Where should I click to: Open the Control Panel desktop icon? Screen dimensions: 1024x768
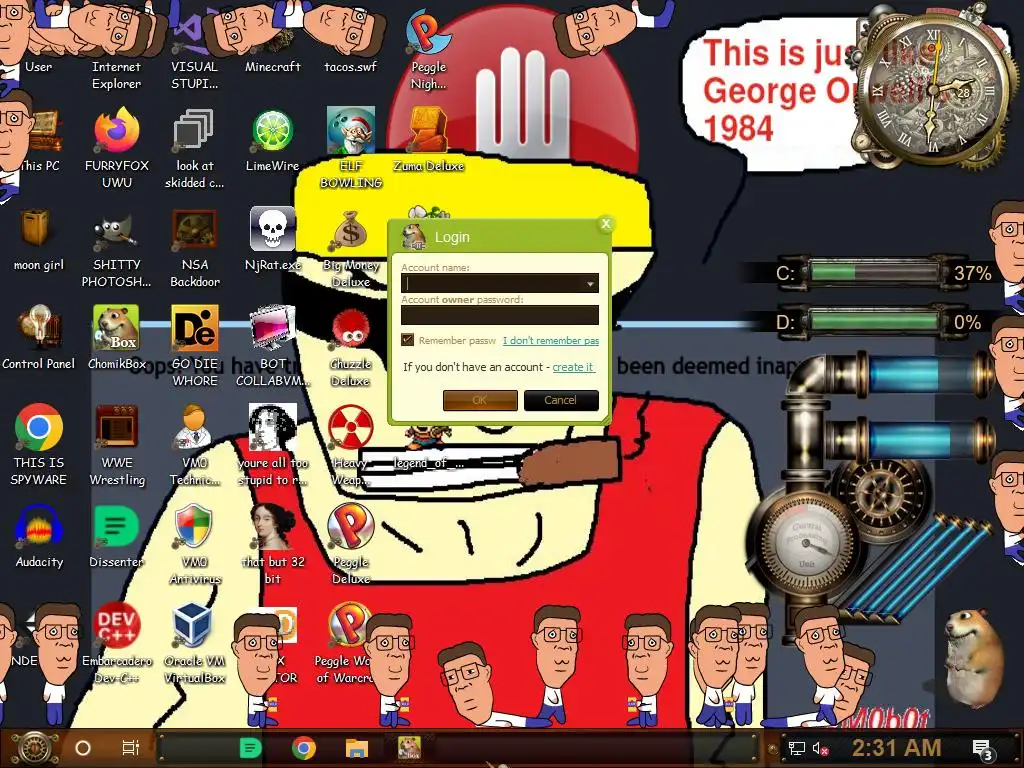point(39,338)
